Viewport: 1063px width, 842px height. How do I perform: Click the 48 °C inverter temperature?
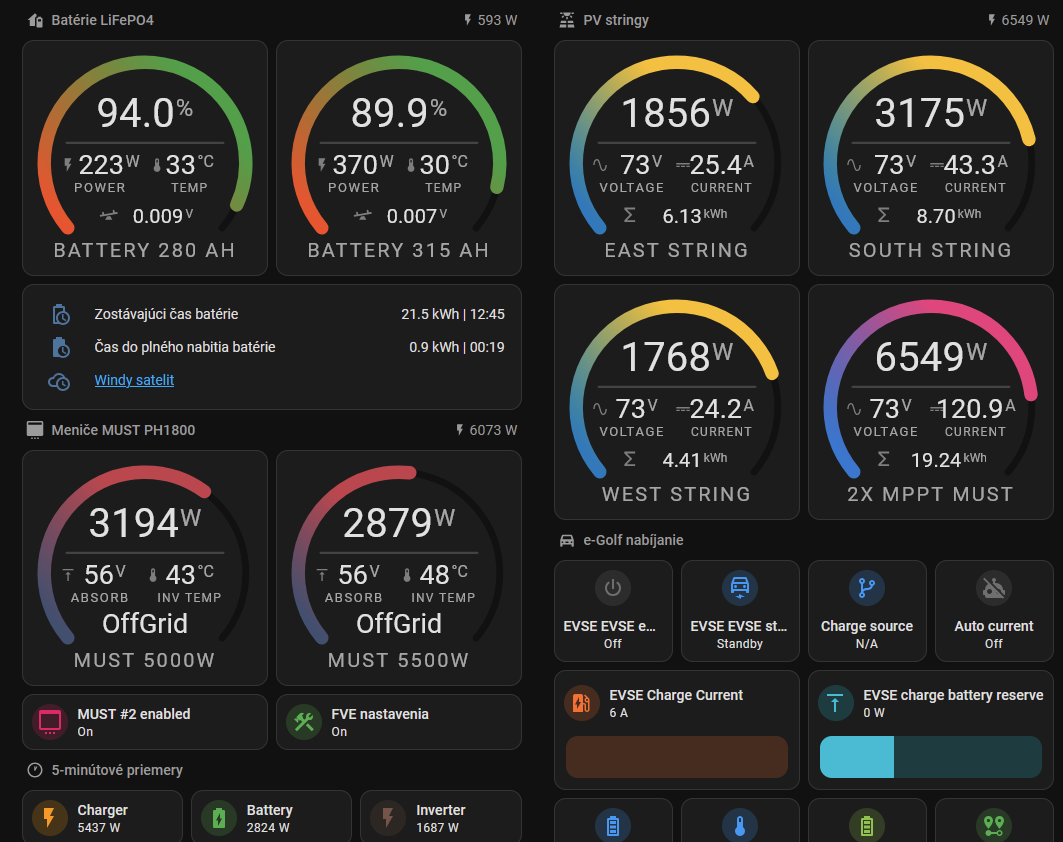click(x=443, y=574)
